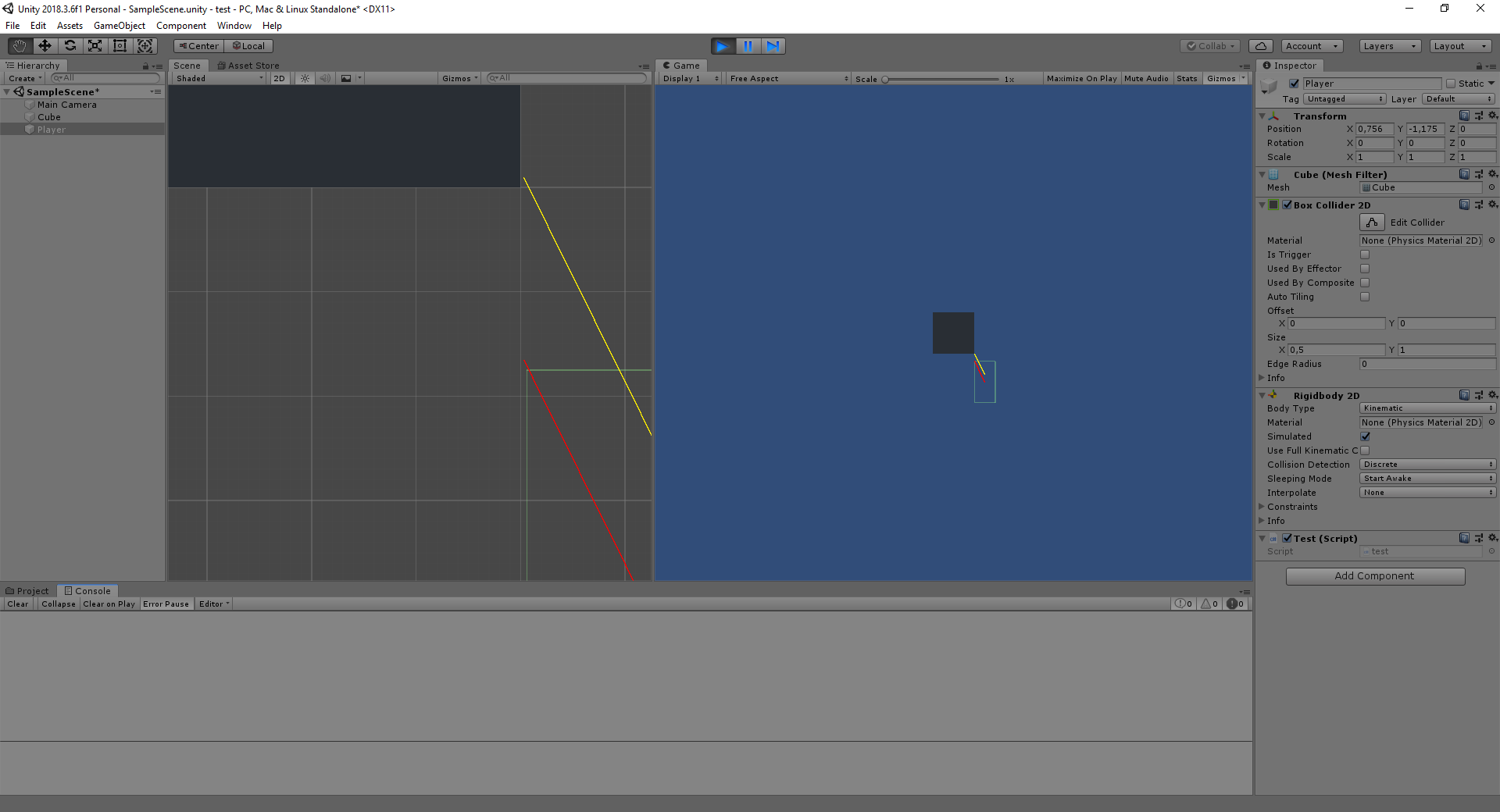
Task: Click the Step frame button
Action: [773, 46]
